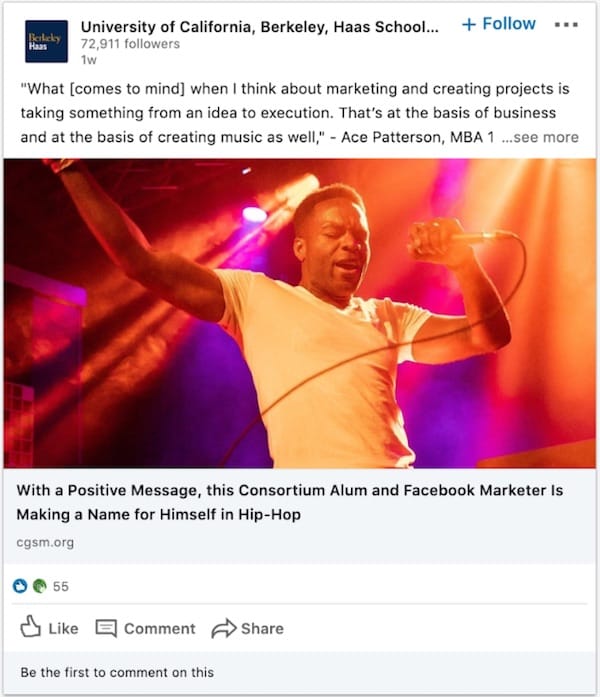Open the University of California, Berkeley page name

tap(258, 26)
